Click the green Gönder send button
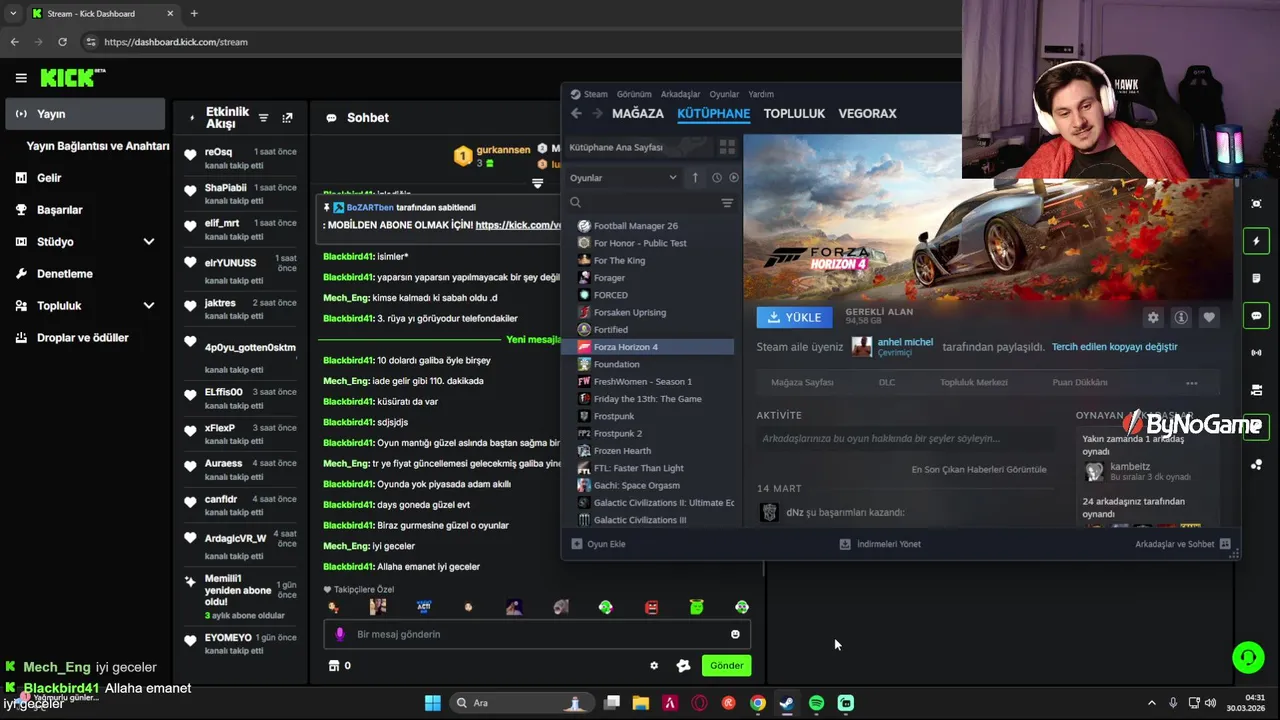Viewport: 1280px width, 720px height. 726,666
